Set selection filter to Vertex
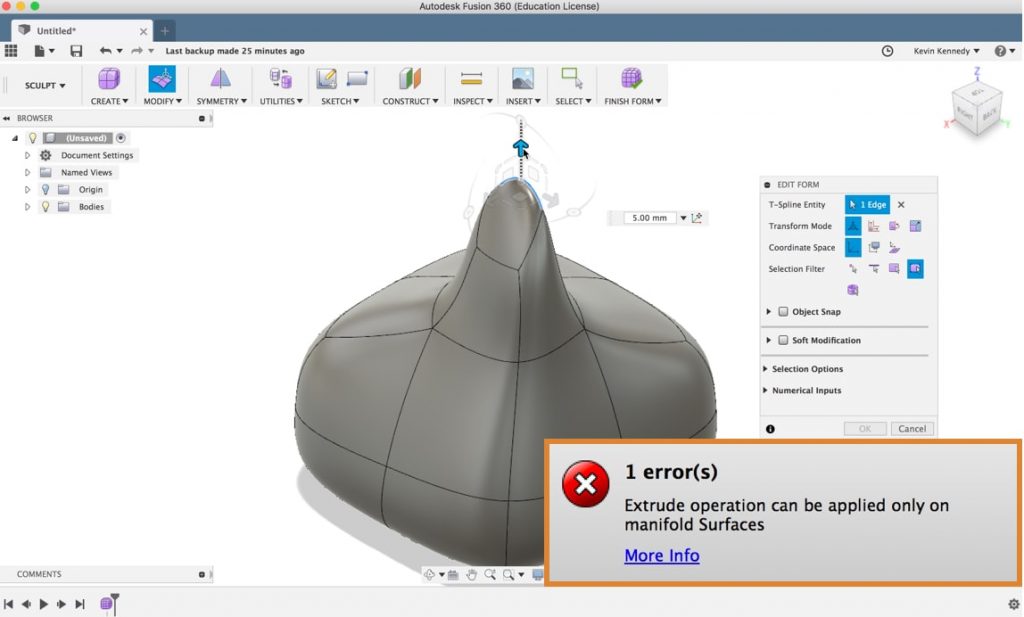Viewport: 1024px width, 617px height. coord(853,268)
